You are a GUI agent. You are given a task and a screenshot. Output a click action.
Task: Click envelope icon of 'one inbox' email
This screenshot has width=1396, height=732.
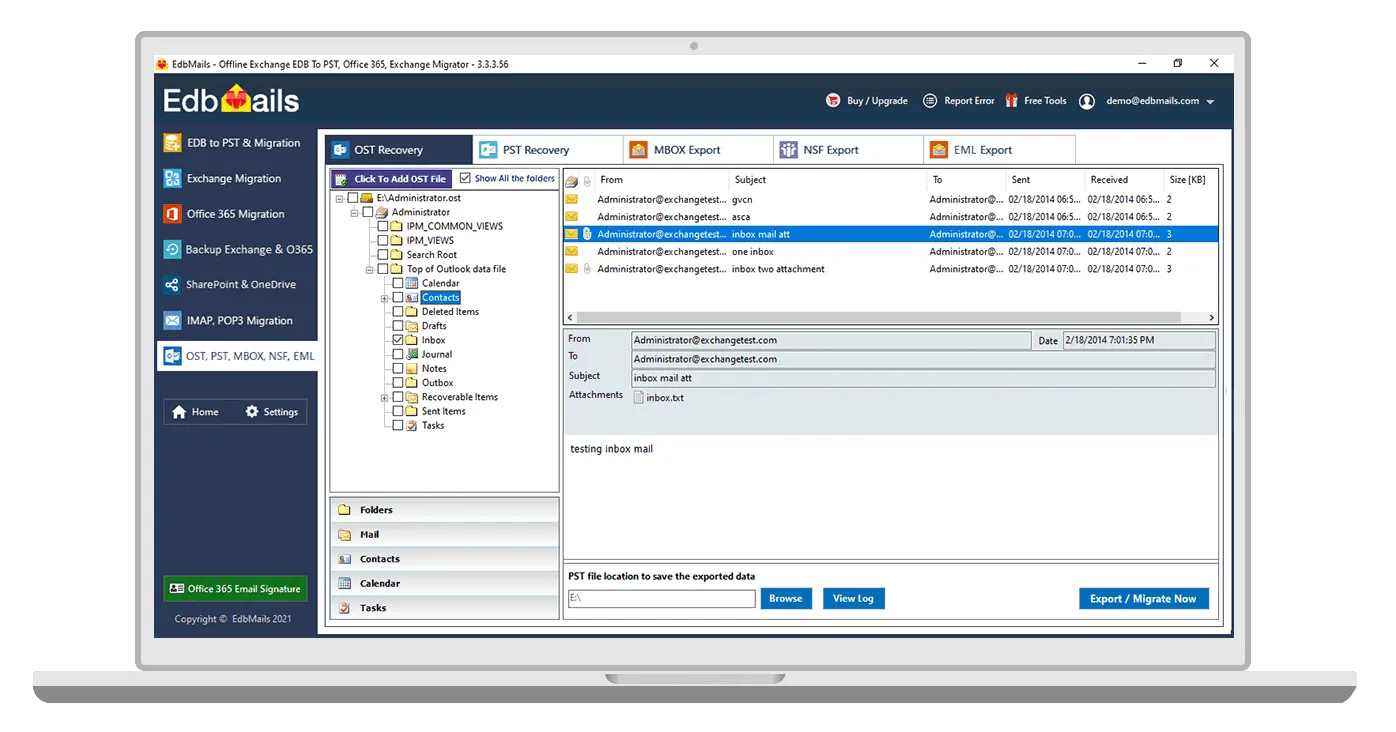click(x=572, y=252)
